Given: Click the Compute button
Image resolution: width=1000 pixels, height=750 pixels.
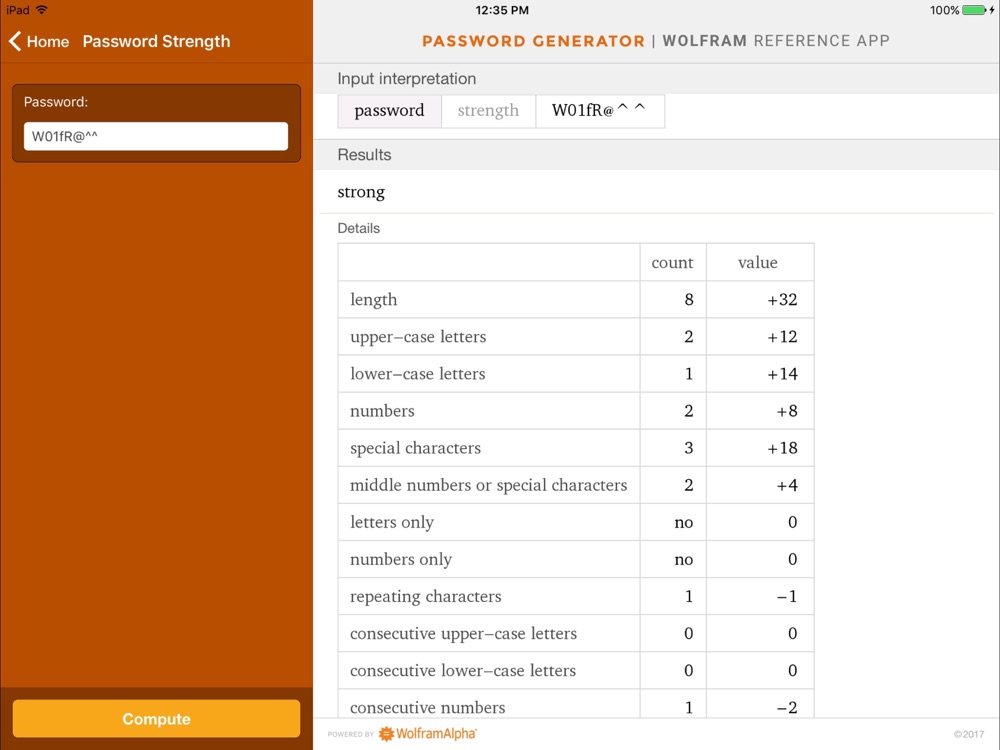Looking at the screenshot, I should (156, 719).
